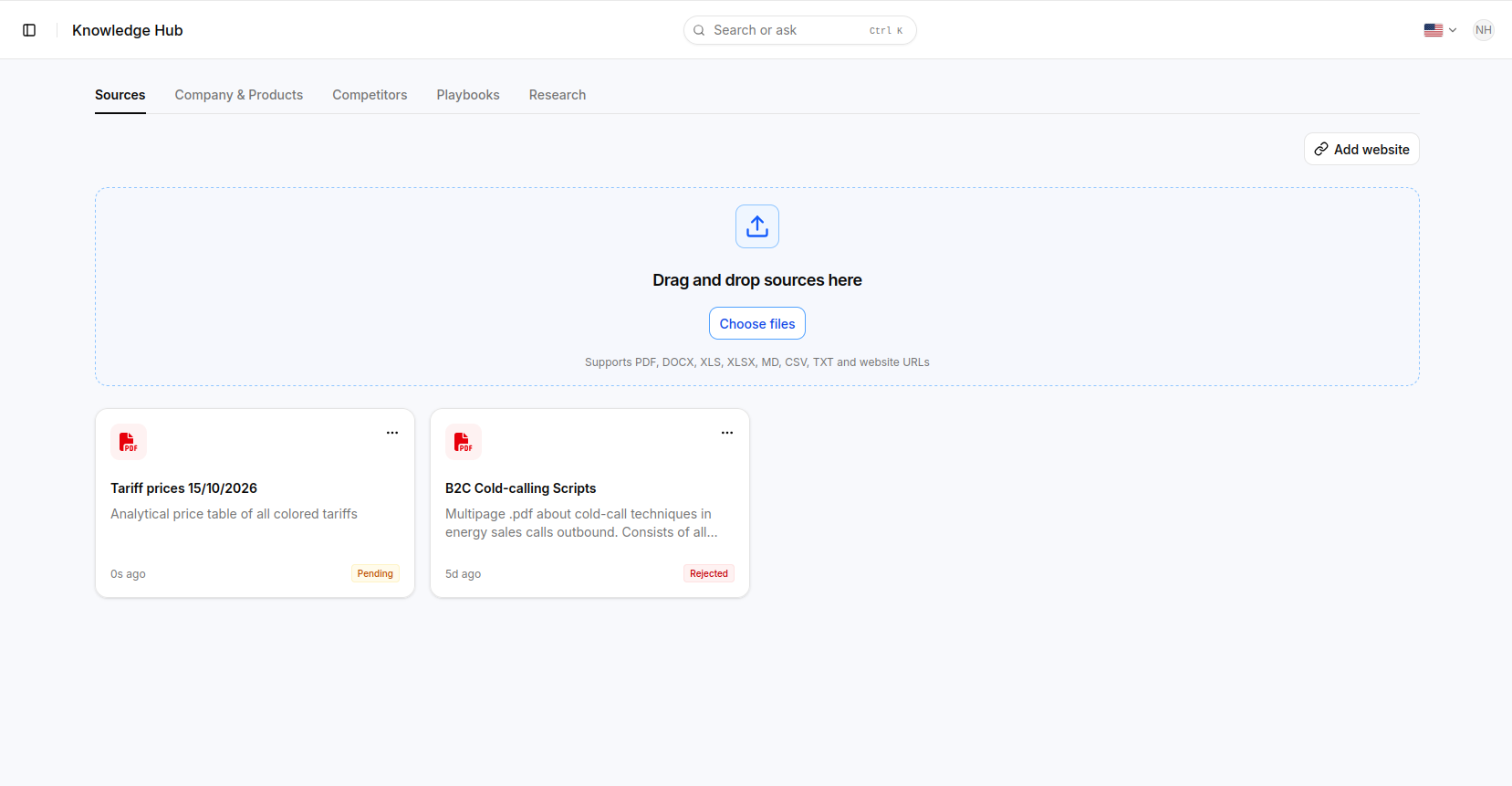Viewport: 1512px width, 786px height.
Task: Click PDF icon on B2C Cold-calling Scripts card
Action: click(464, 442)
